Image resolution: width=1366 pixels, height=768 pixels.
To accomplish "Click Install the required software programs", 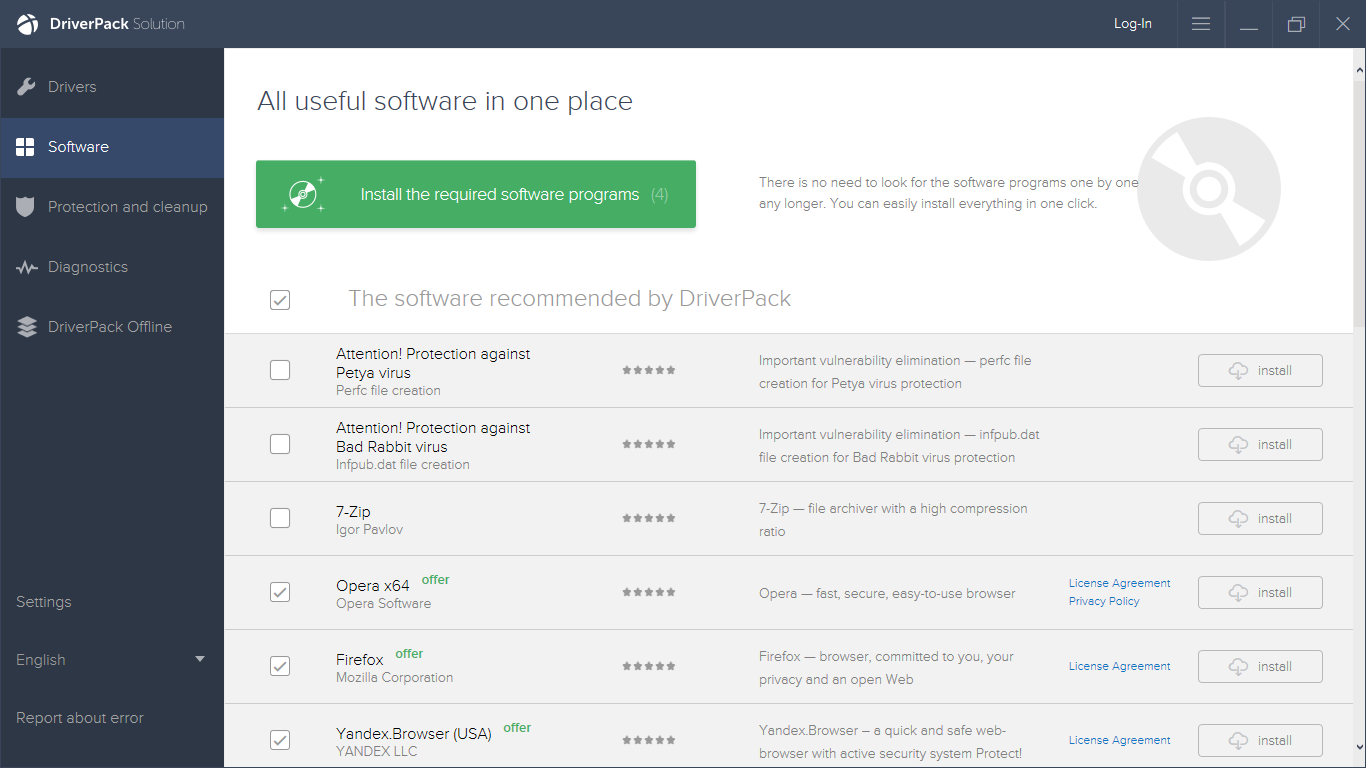I will tap(476, 194).
